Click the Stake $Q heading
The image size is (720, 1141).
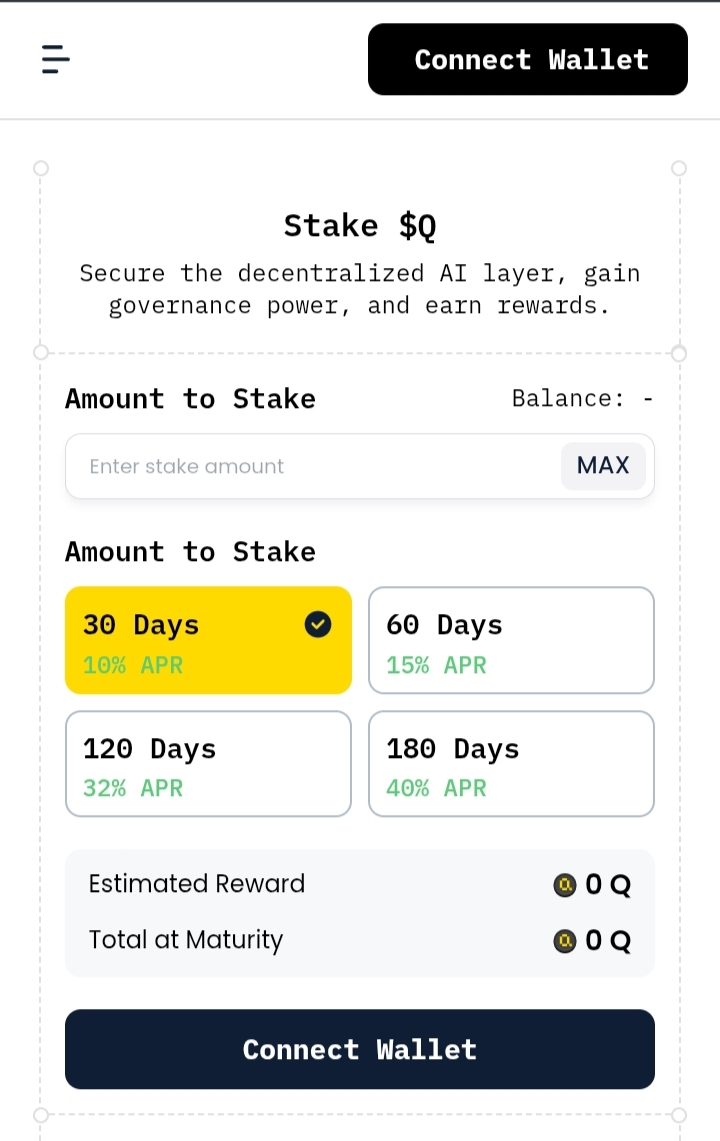click(360, 226)
